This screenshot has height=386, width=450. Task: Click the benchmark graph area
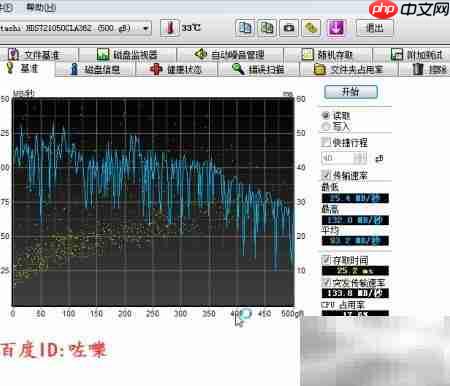pyautogui.click(x=153, y=202)
